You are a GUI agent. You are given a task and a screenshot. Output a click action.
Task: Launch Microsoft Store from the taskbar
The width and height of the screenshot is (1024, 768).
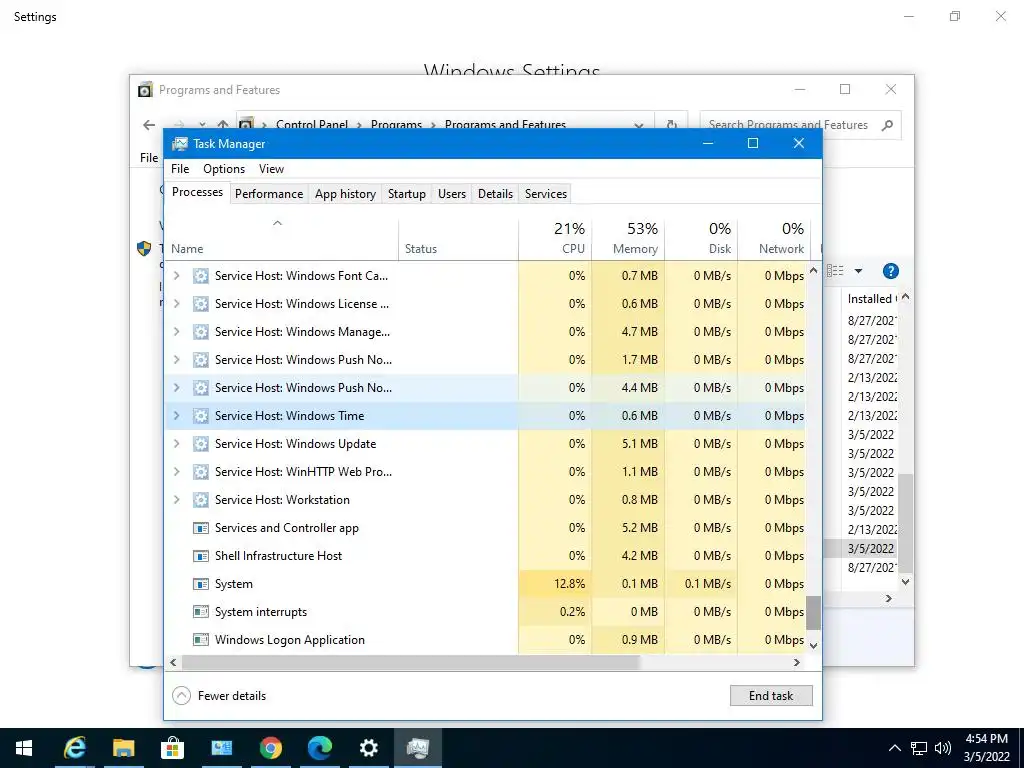(172, 748)
